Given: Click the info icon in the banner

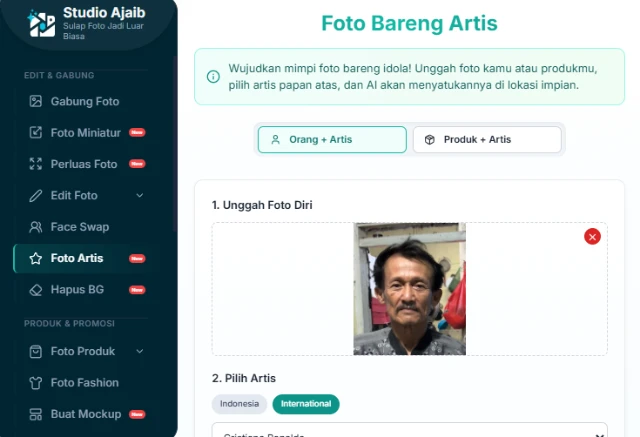Looking at the screenshot, I should (213, 76).
